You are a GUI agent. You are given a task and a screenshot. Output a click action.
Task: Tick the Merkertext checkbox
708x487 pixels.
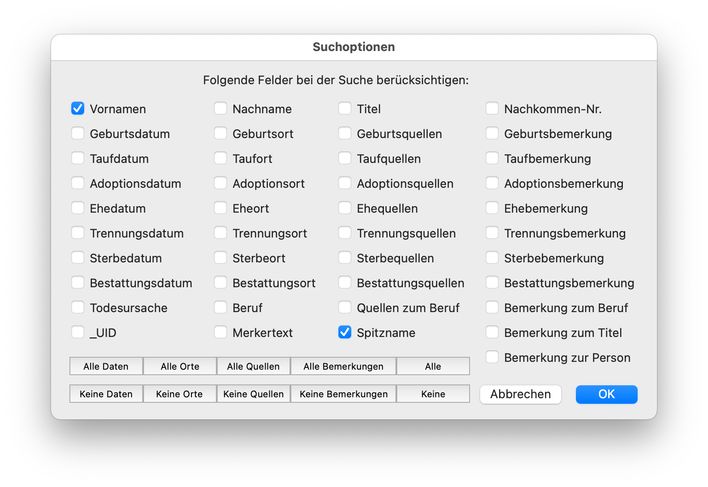(x=221, y=333)
